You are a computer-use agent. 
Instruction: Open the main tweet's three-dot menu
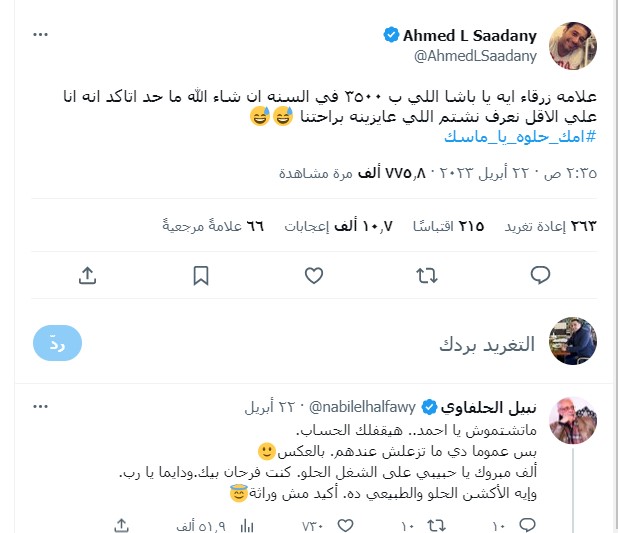click(40, 35)
